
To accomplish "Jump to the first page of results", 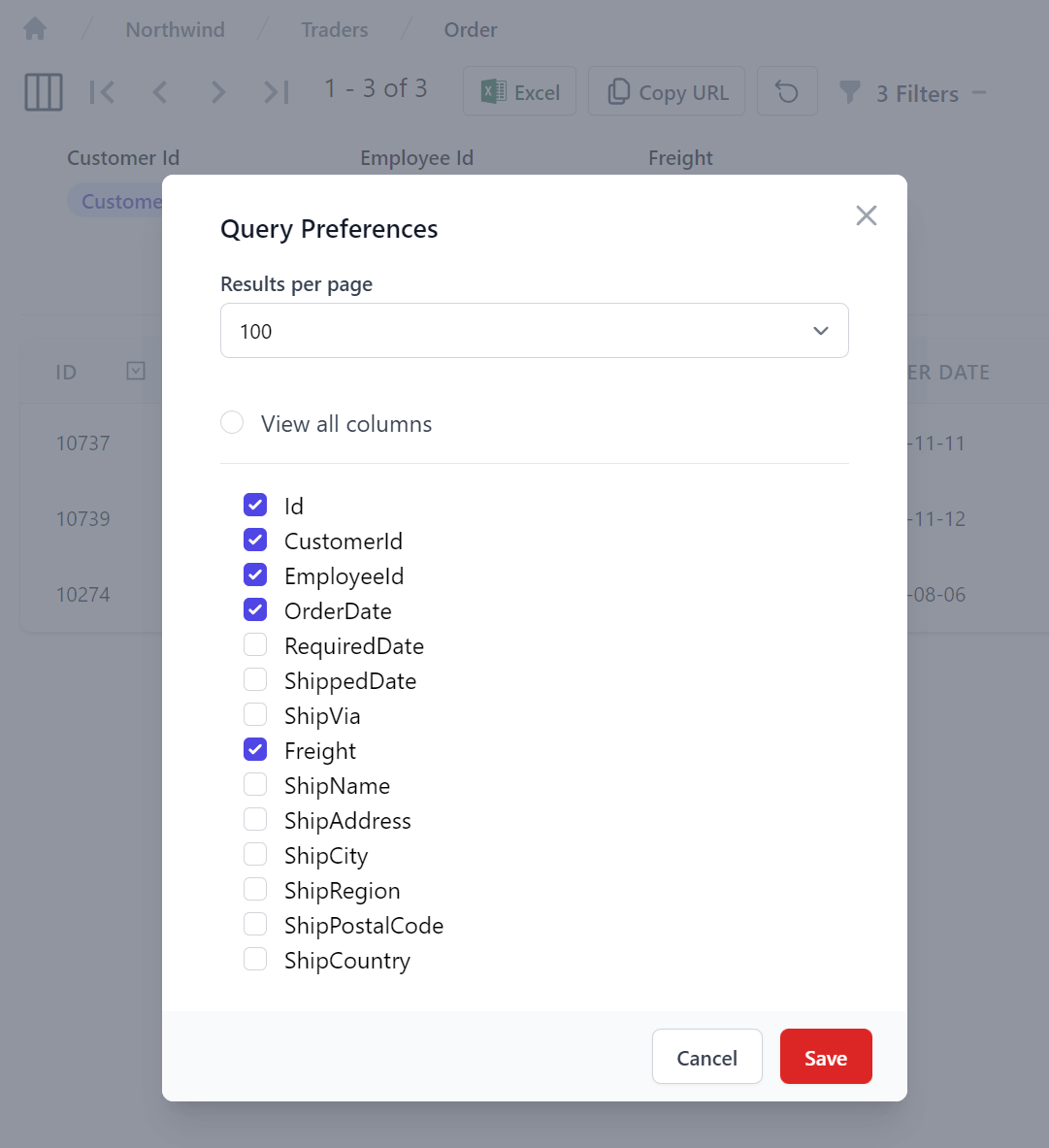I will click(x=102, y=91).
